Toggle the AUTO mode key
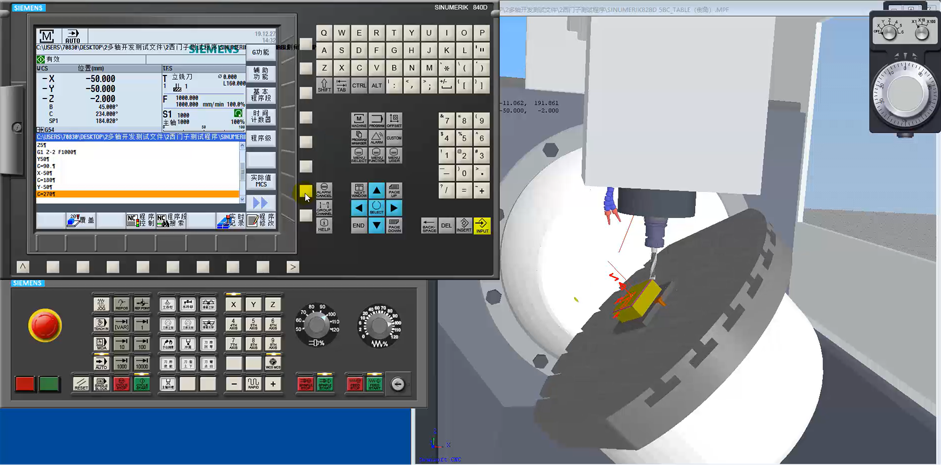This screenshot has height=465, width=941. [101, 364]
